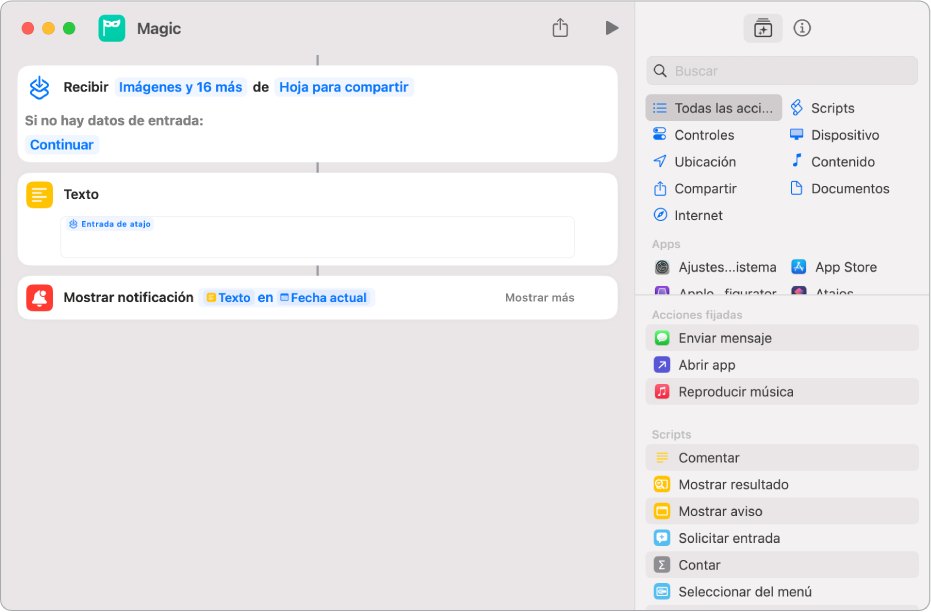931x612 pixels.
Task: Click the Entrada de atajo variable token
Action: (x=110, y=224)
